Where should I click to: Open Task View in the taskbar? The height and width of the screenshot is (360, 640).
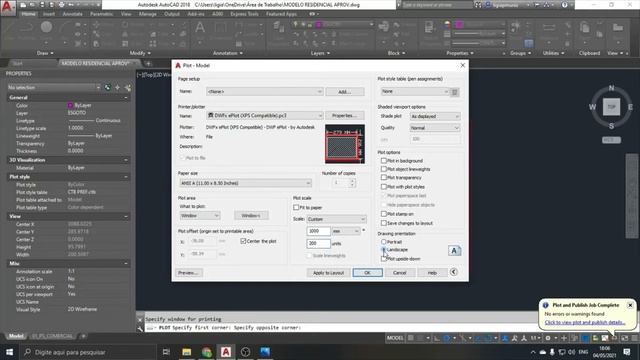[x=166, y=352]
